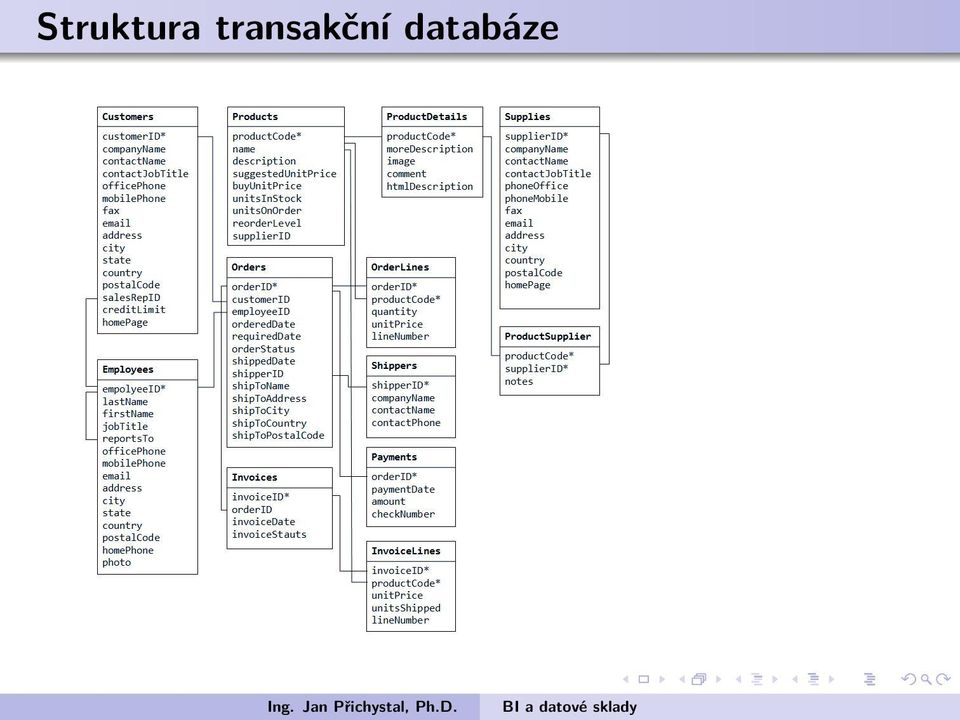Click 'reorderLevel' in Products table

point(267,223)
